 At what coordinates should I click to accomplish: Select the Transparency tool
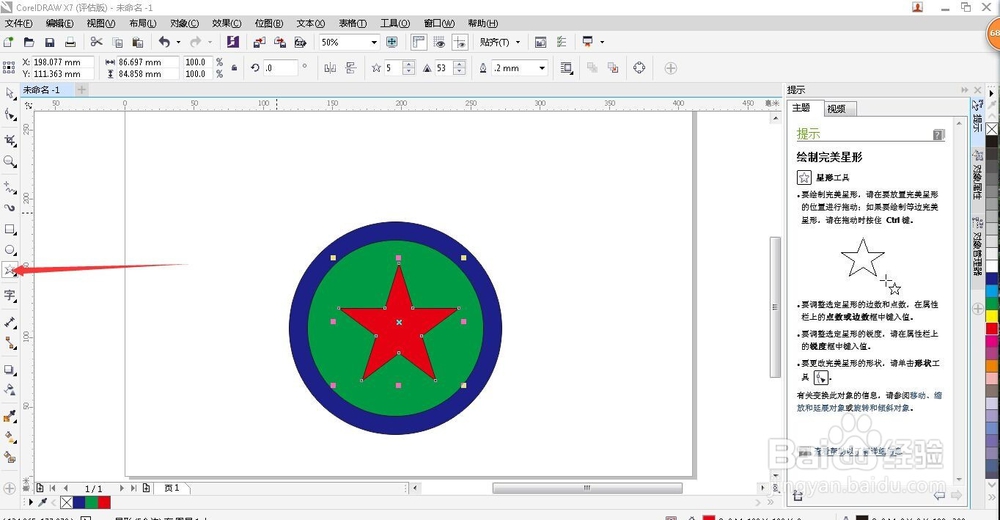point(10,389)
